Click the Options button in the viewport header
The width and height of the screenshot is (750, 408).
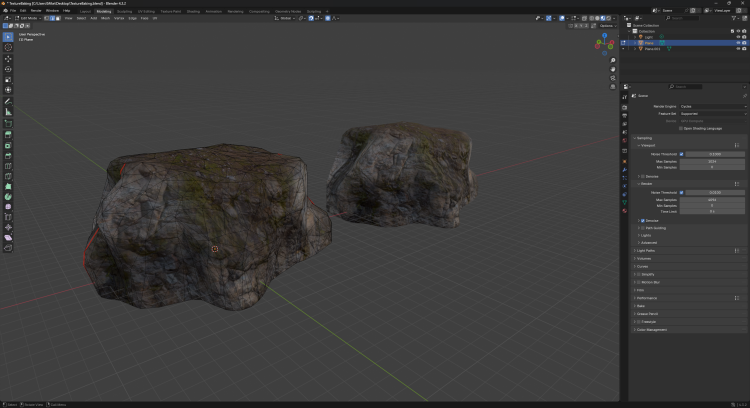[x=607, y=26]
